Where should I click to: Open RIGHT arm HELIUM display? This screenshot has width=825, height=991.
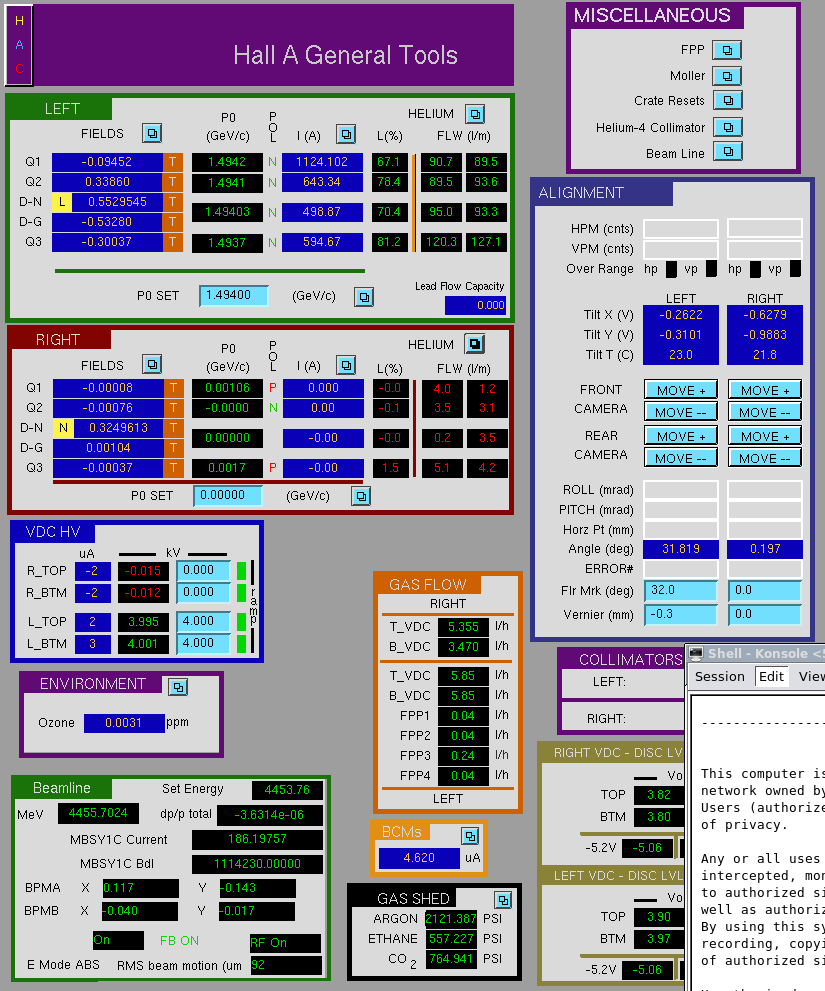click(x=475, y=344)
